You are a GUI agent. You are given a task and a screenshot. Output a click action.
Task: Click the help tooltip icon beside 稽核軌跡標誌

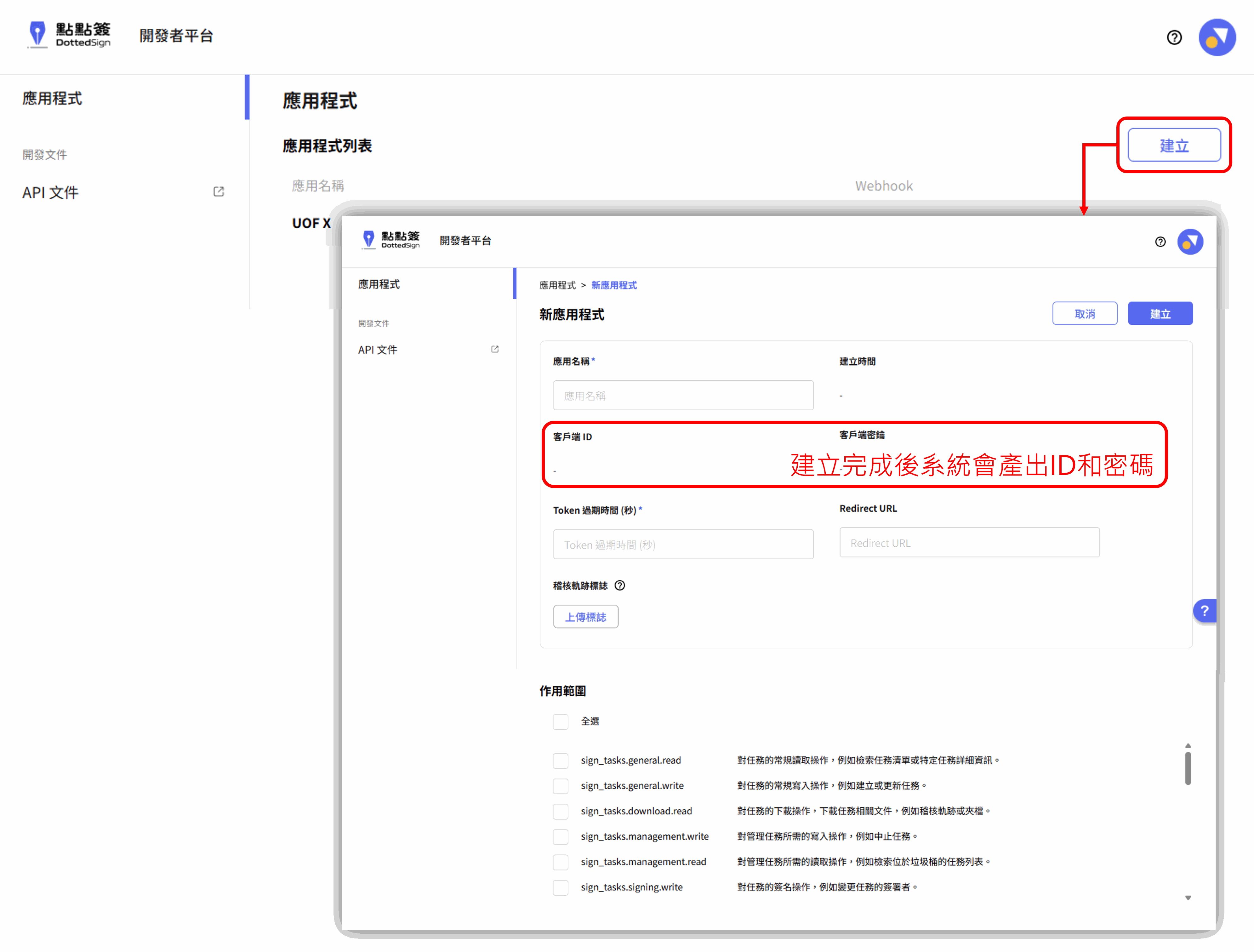[620, 585]
